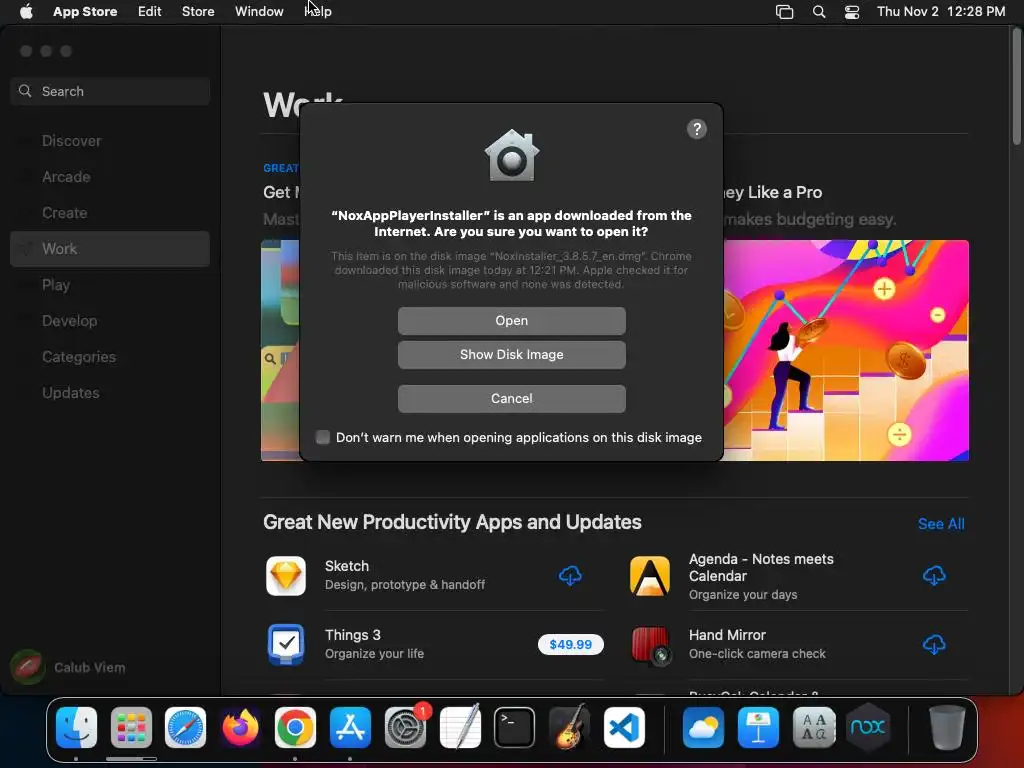Download Hand Mirror via cloud icon

934,645
